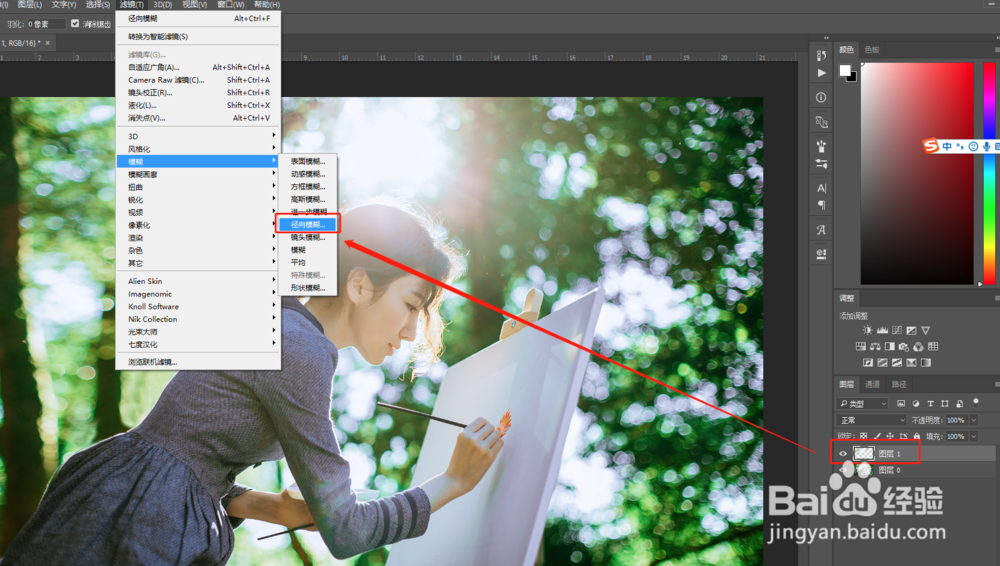Add an Invert adjustment

(x=868, y=362)
